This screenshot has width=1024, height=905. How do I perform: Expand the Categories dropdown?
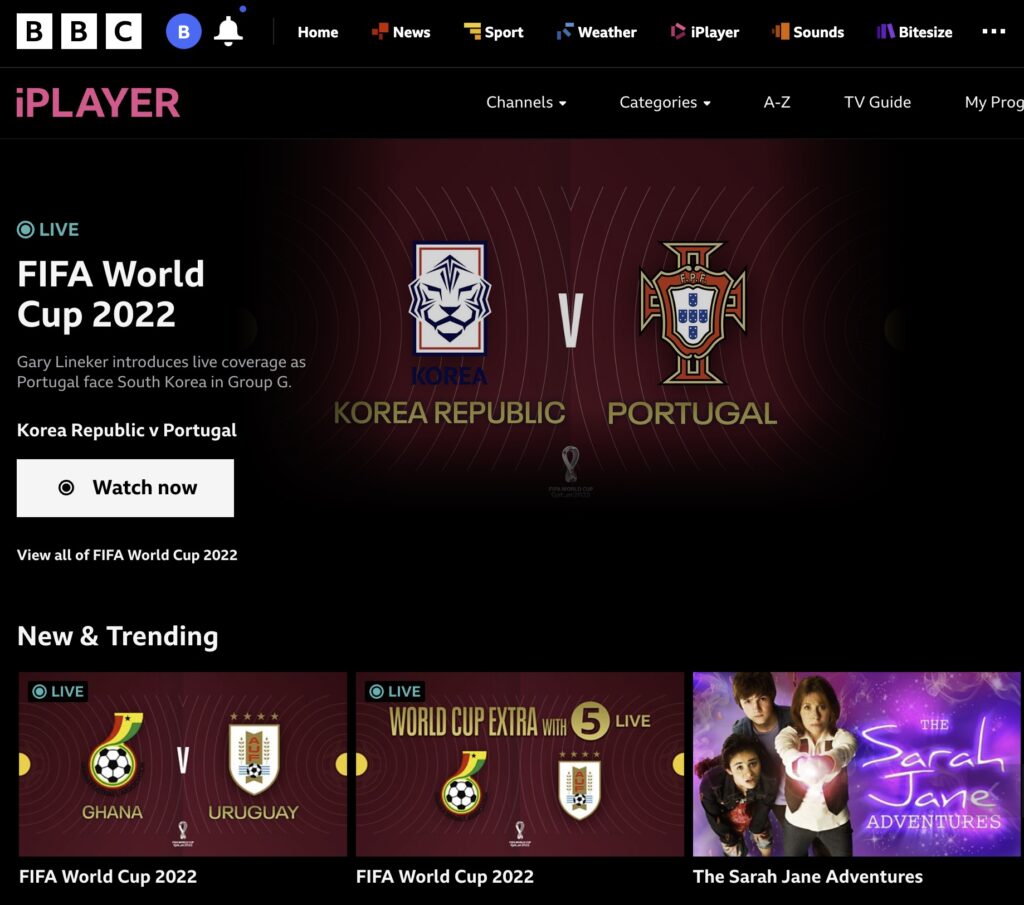[665, 103]
